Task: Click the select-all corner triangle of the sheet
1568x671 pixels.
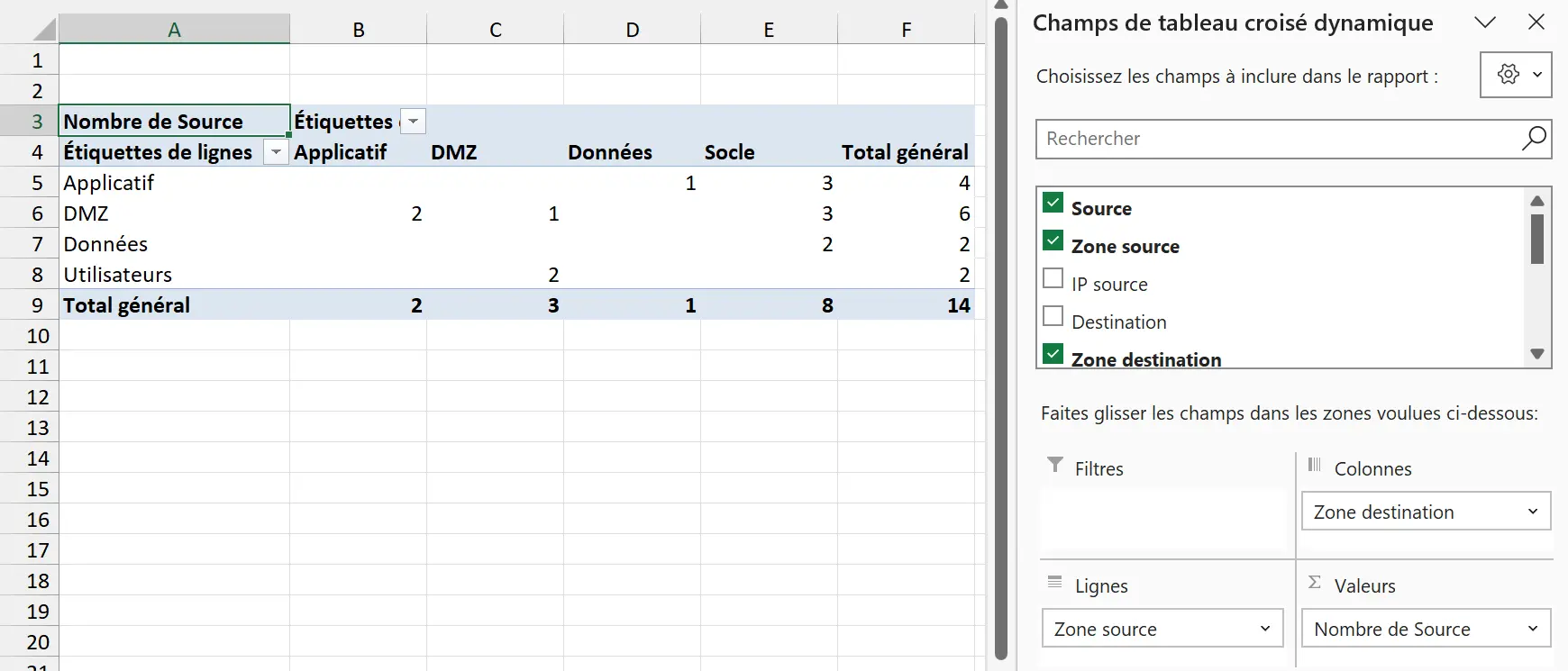Action: click(44, 30)
